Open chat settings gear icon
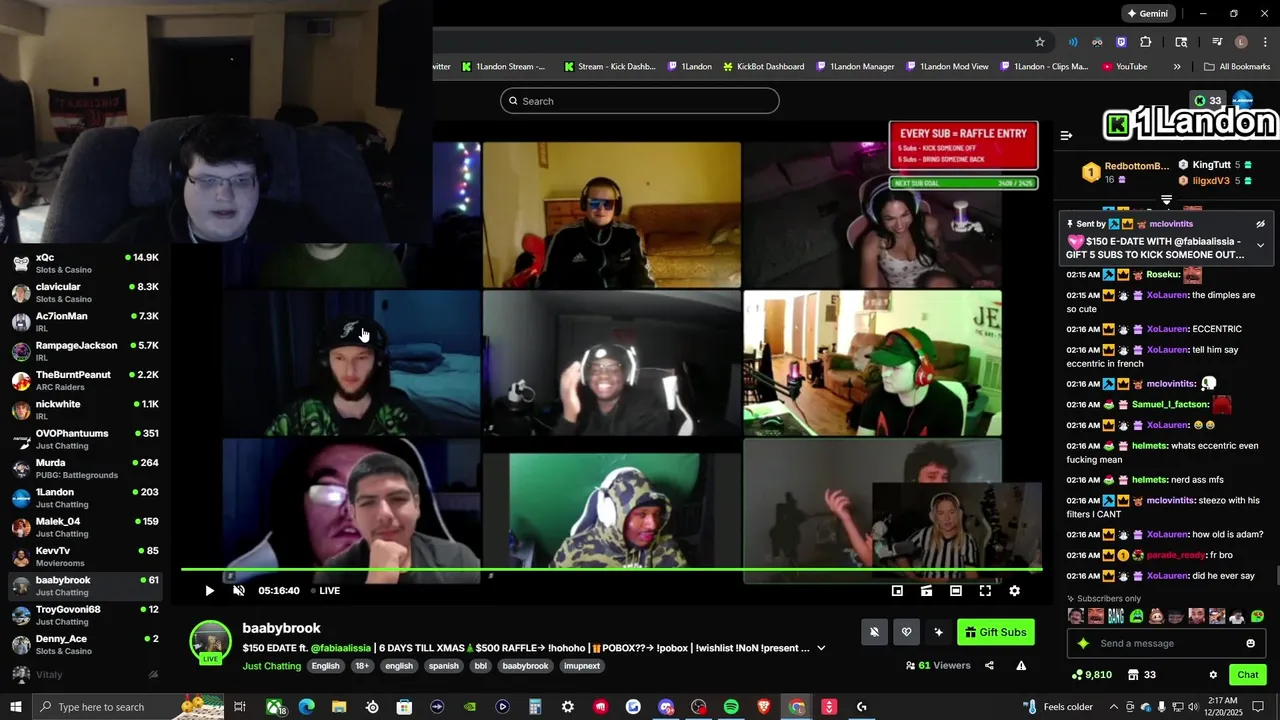The width and height of the screenshot is (1280, 720). (x=1213, y=675)
